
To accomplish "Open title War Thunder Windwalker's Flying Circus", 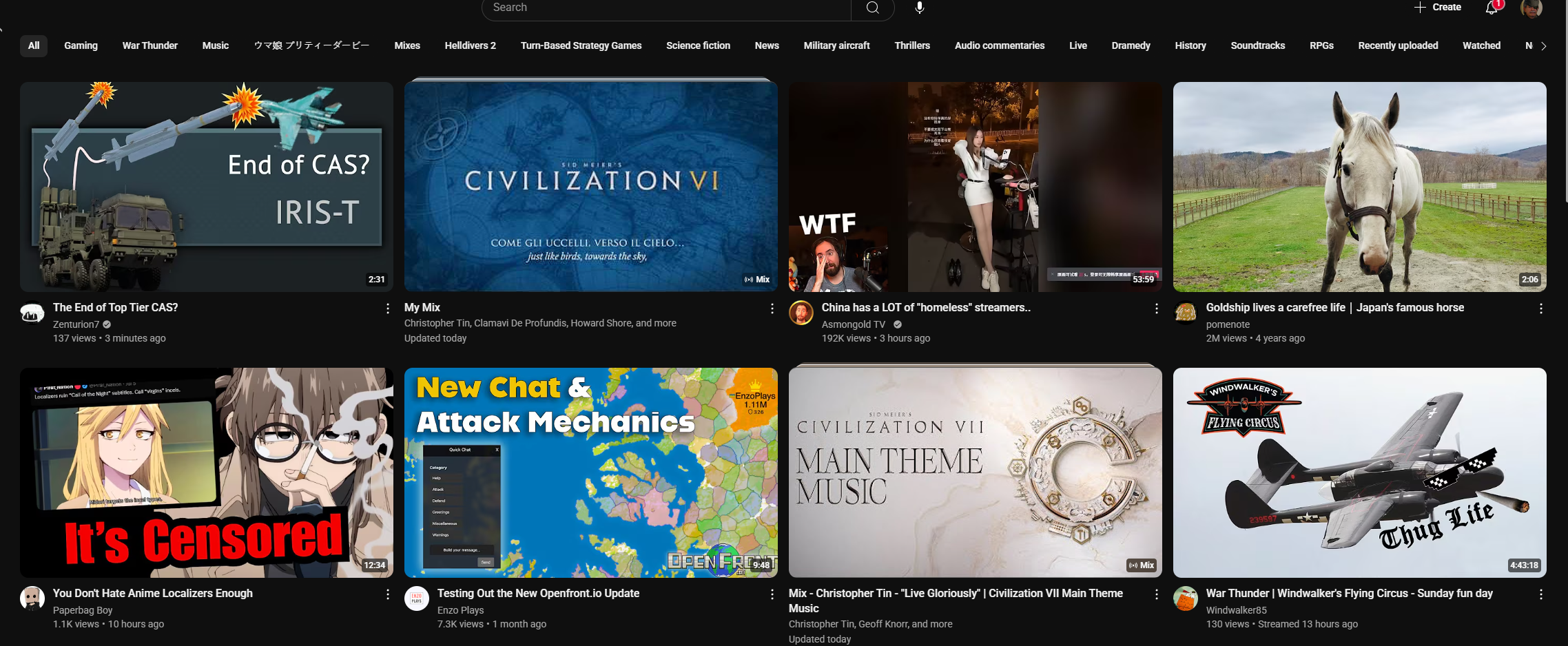I will click(1349, 594).
